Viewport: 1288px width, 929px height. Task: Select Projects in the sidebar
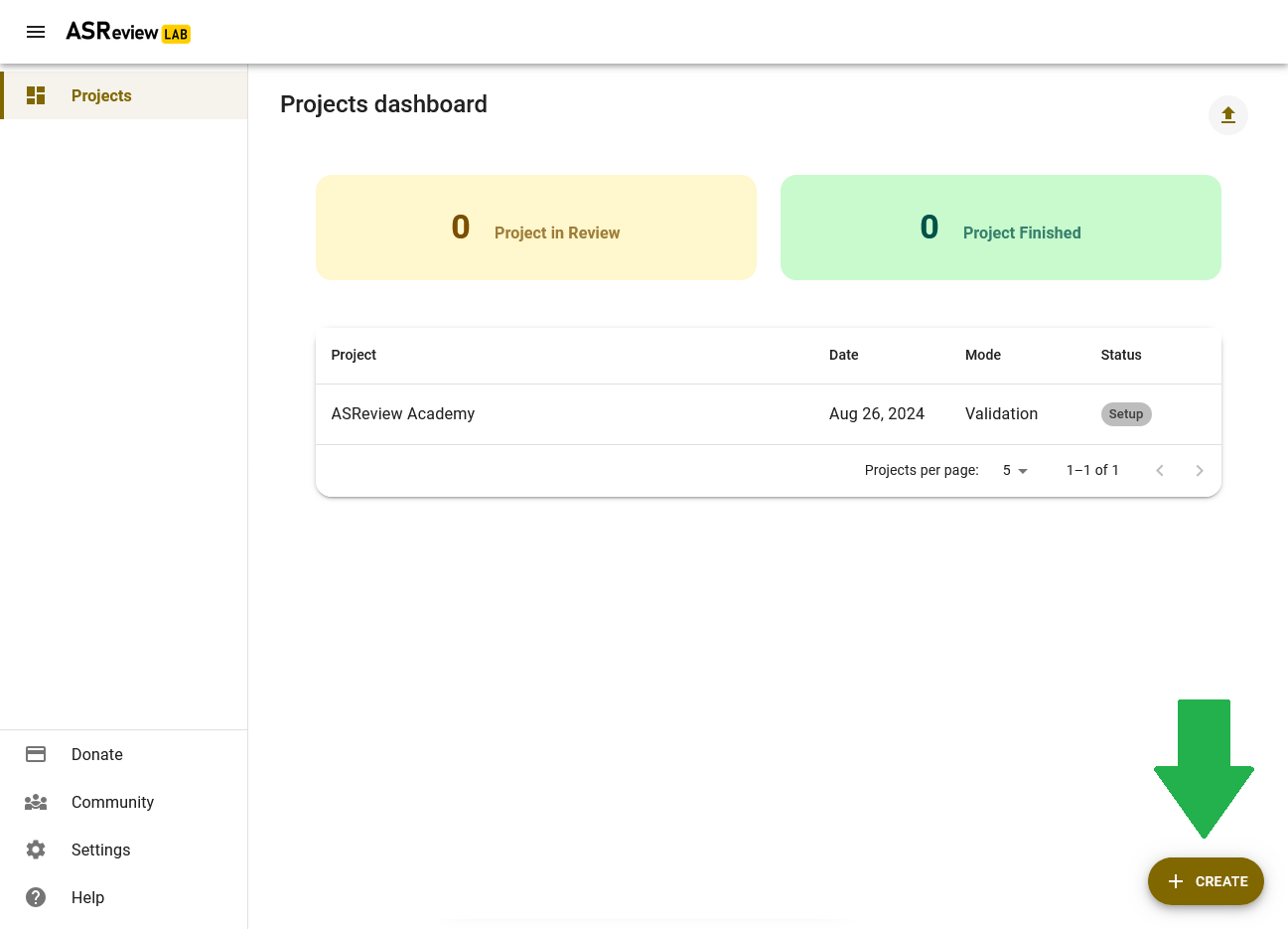click(x=124, y=95)
